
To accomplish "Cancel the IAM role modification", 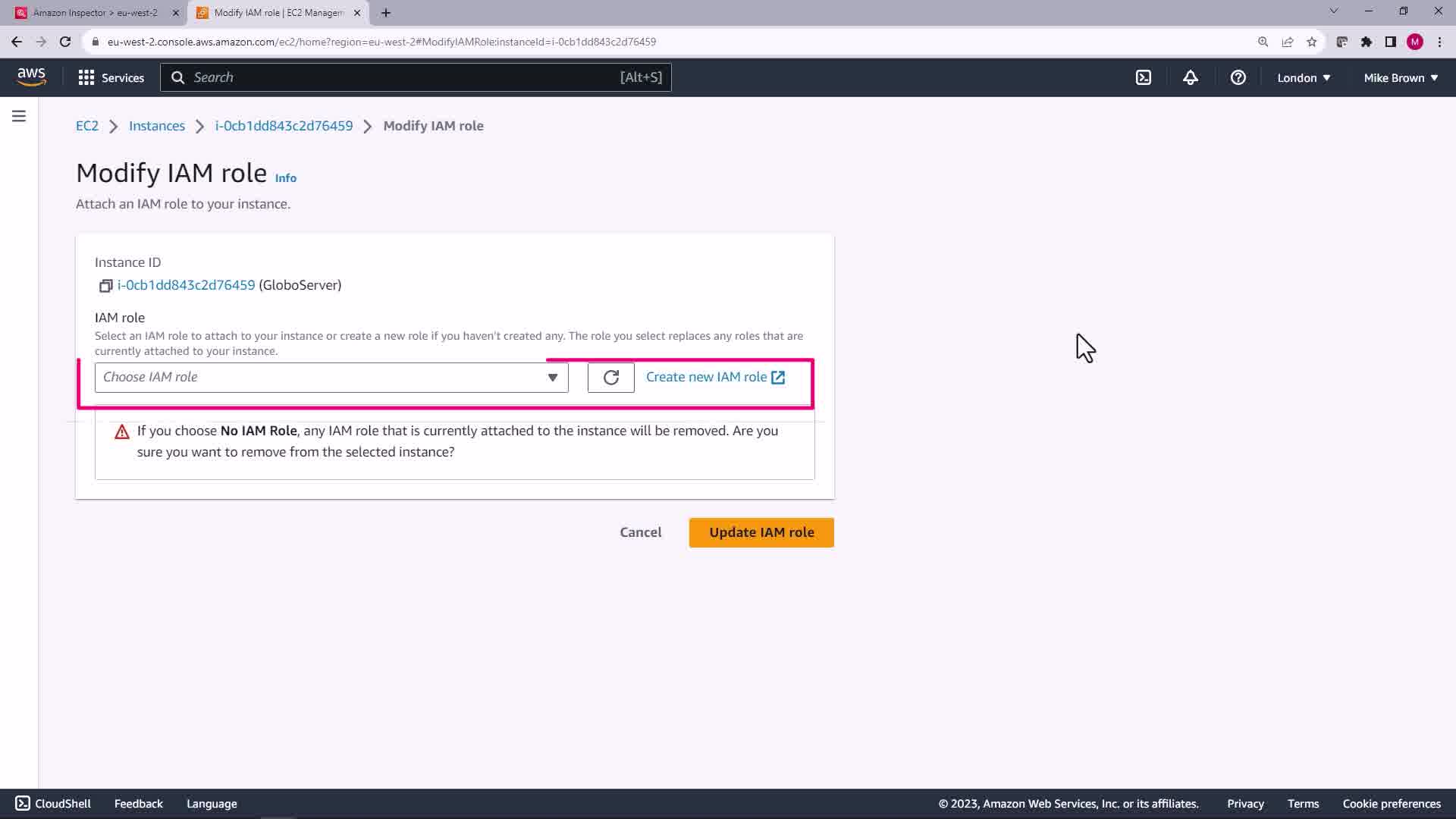I will (x=640, y=532).
